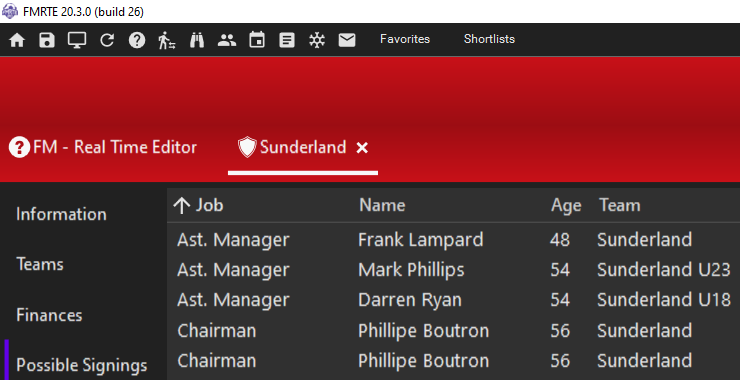The height and width of the screenshot is (380, 740).
Task: Open the envelope mail icon
Action: [x=347, y=40]
